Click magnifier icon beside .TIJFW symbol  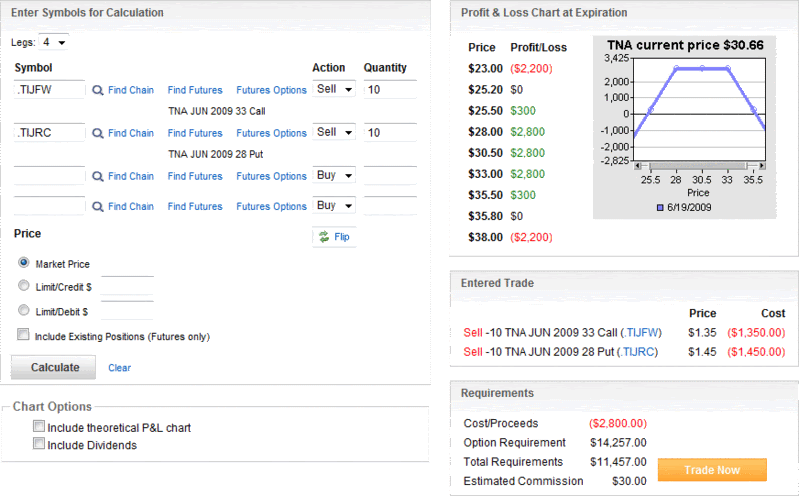[98, 90]
